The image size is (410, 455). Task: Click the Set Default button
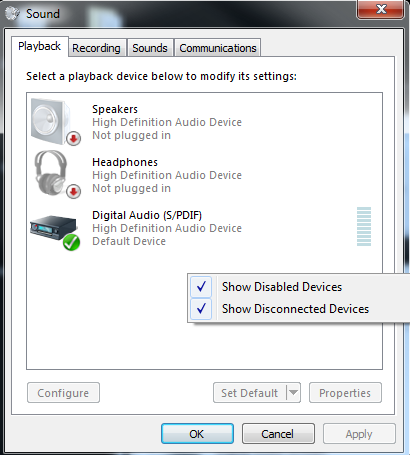[x=250, y=393]
